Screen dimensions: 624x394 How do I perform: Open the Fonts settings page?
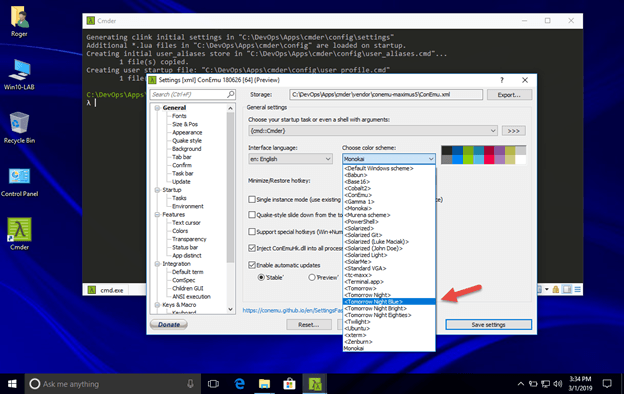(179, 116)
